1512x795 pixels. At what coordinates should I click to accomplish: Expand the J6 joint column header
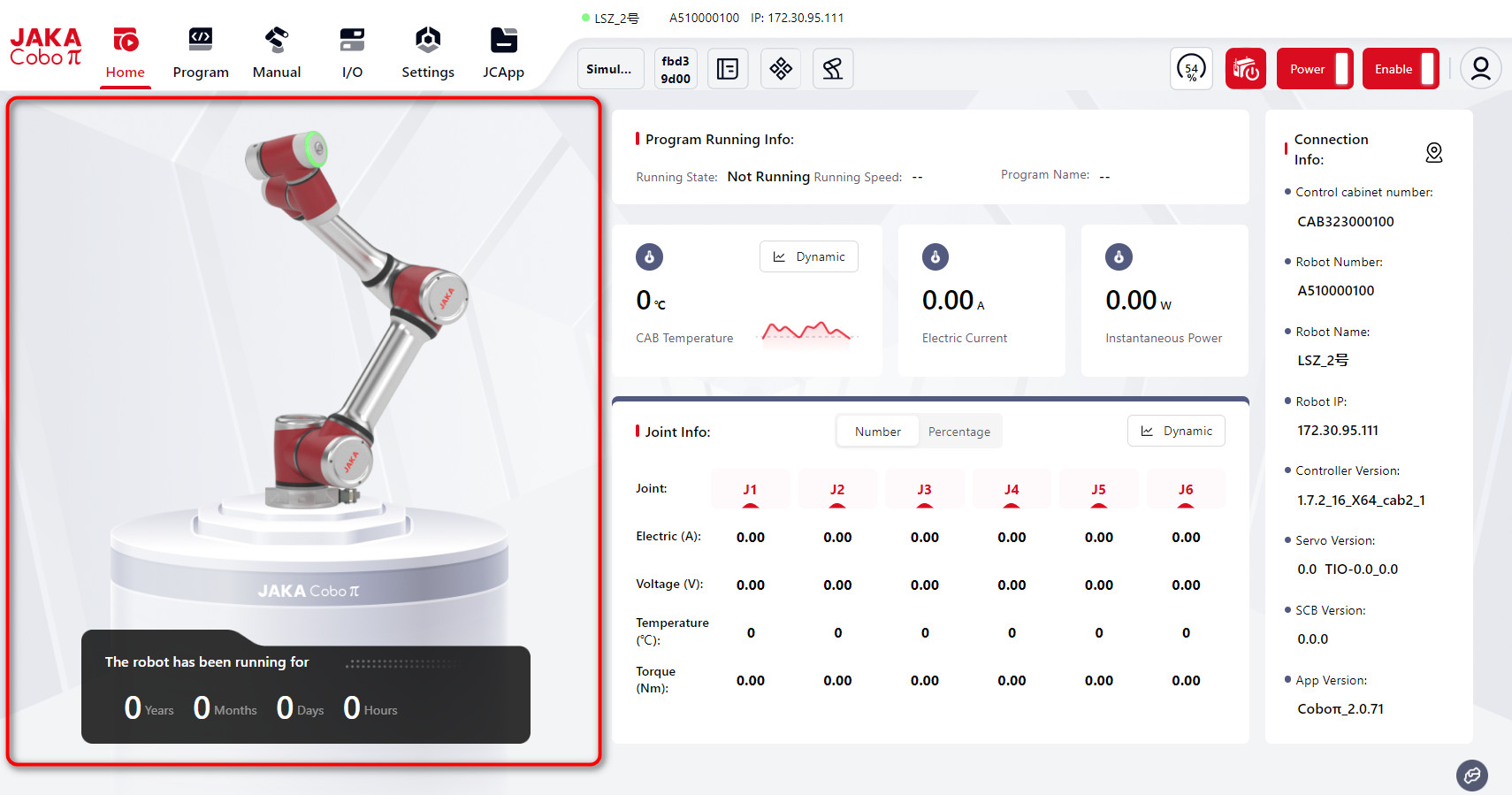coord(1185,490)
